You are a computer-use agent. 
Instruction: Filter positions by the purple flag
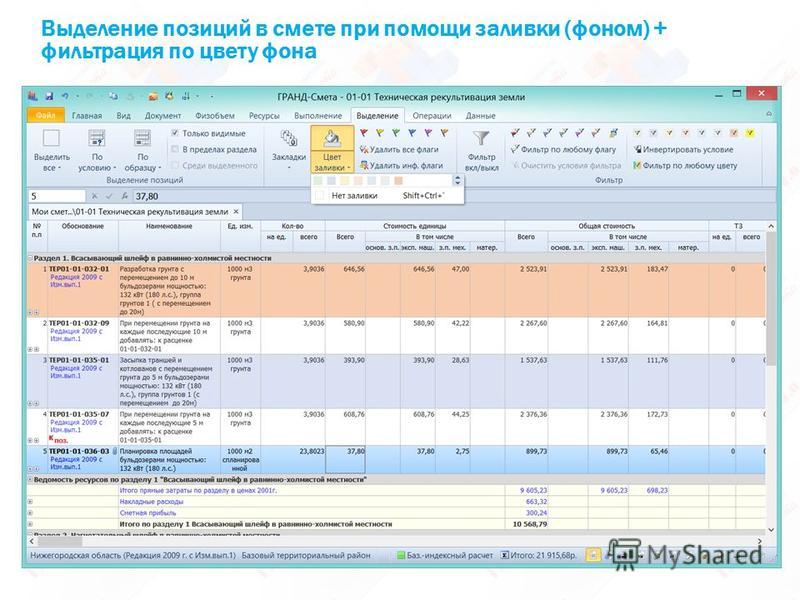(x=580, y=133)
